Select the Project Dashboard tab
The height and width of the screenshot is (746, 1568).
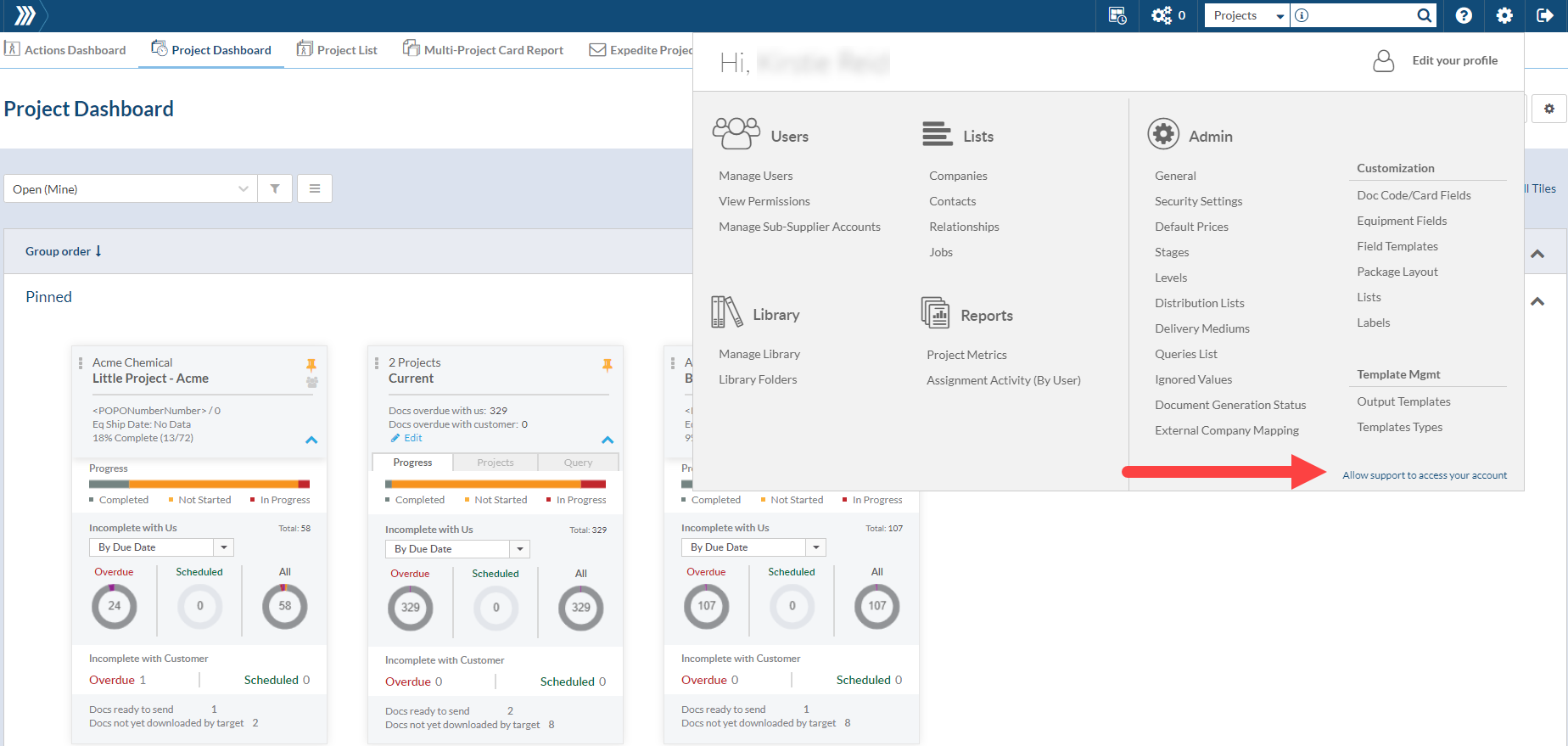(211, 49)
